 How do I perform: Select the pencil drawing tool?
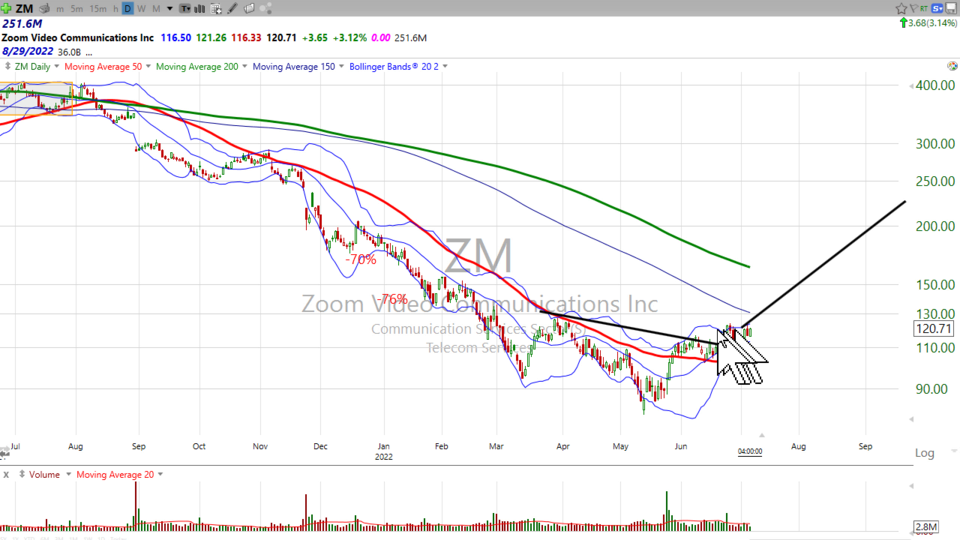pos(233,9)
